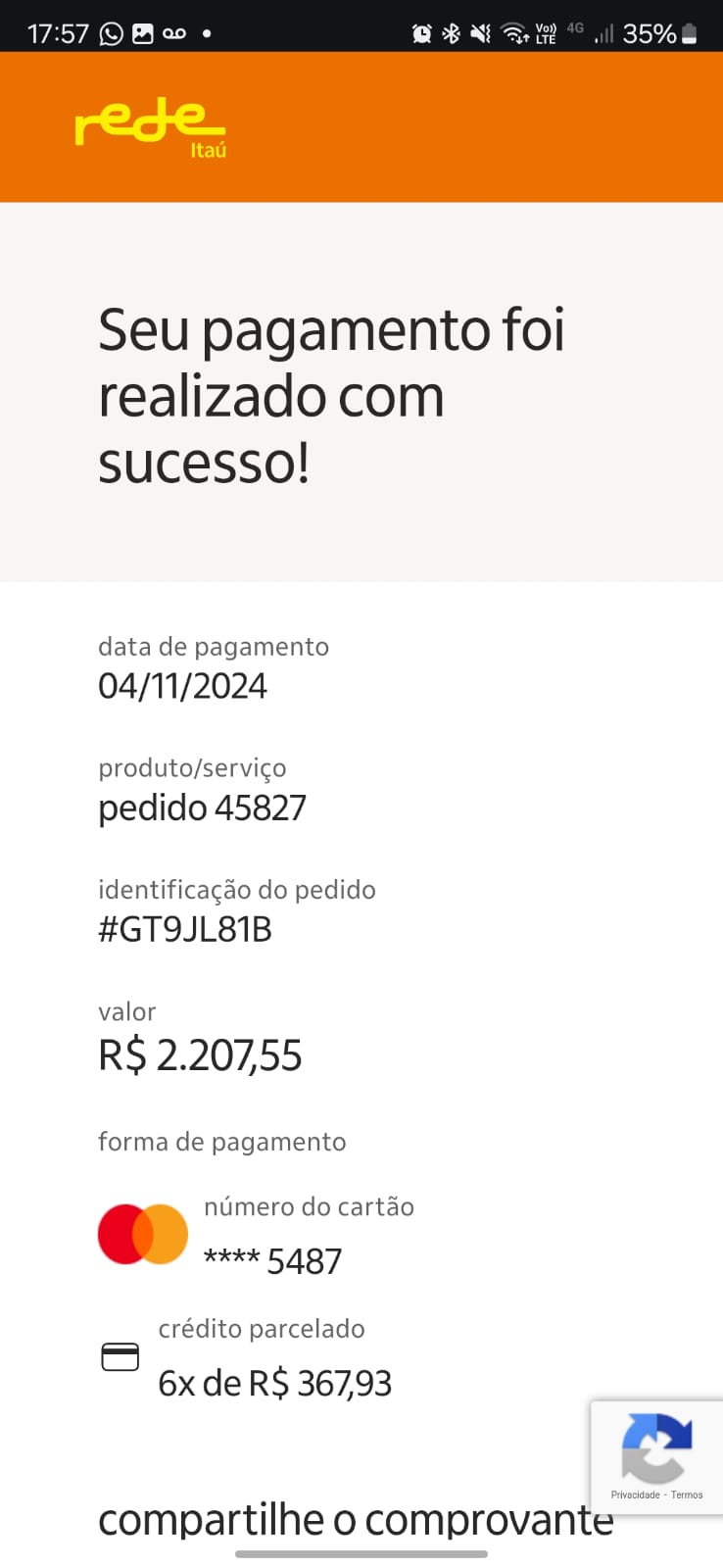This screenshot has height=1568, width=723.
Task: Tap the Bluetooth status icon
Action: 451,34
